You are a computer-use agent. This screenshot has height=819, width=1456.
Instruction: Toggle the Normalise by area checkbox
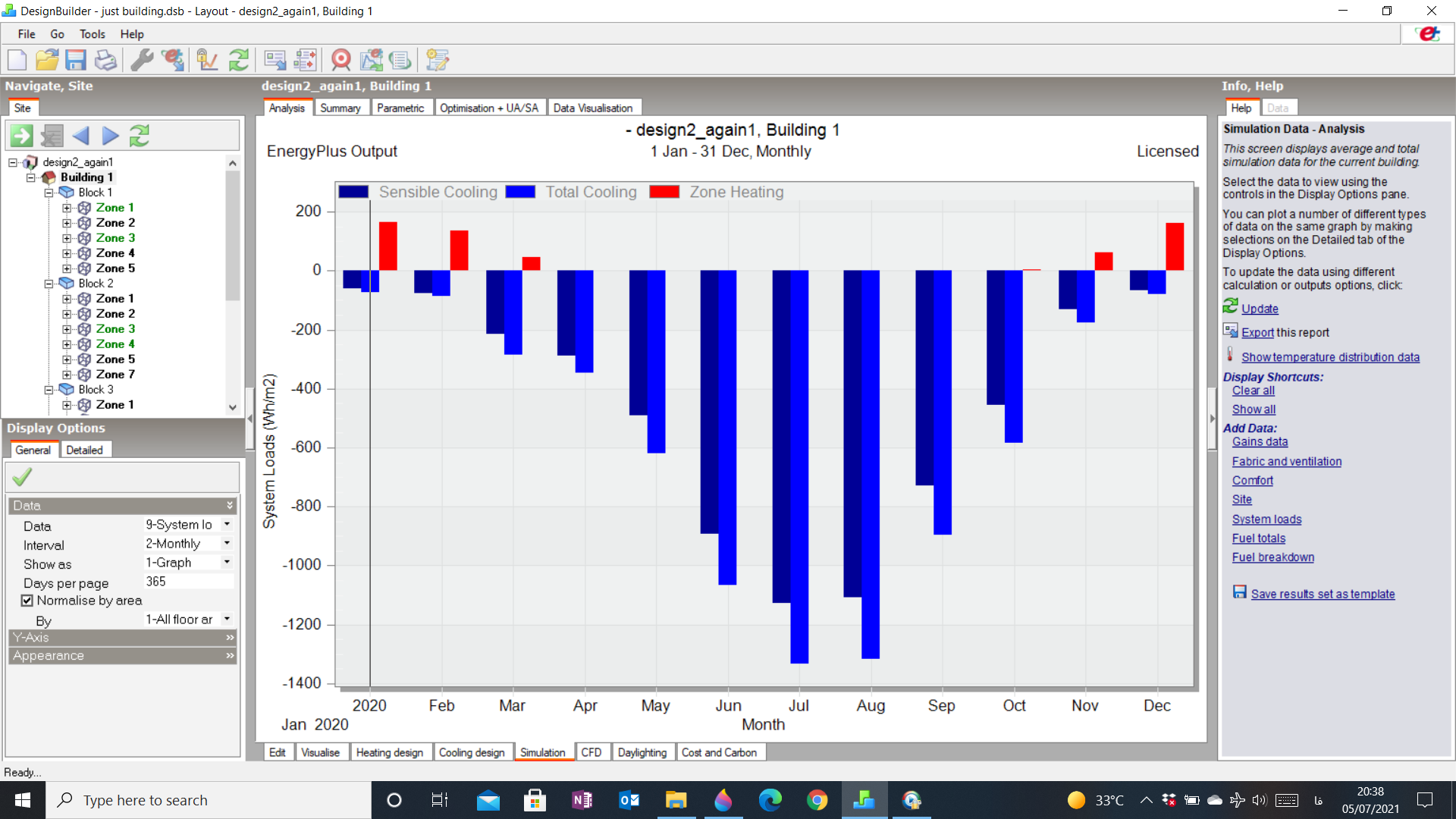tap(27, 601)
